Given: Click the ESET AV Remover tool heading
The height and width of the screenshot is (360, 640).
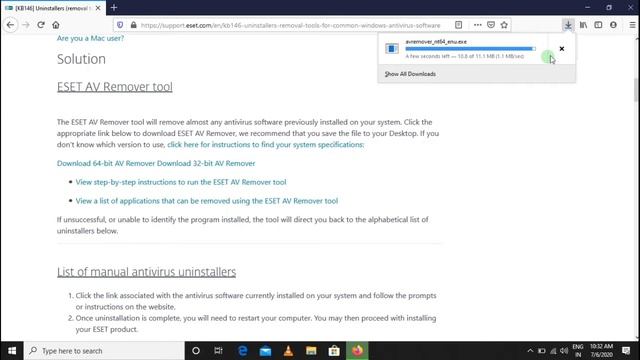Looking at the screenshot, I should tap(115, 87).
